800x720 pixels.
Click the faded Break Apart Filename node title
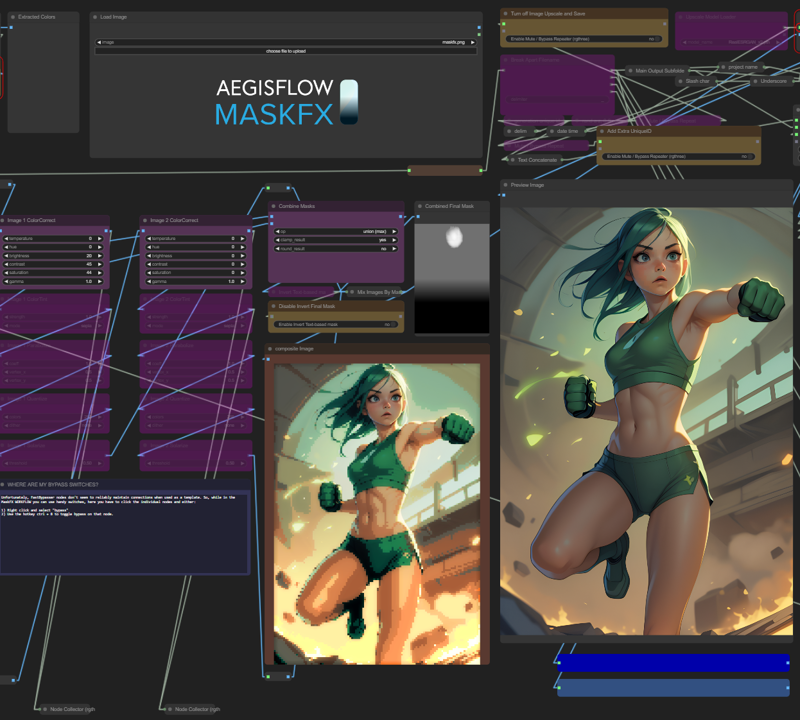click(535, 60)
